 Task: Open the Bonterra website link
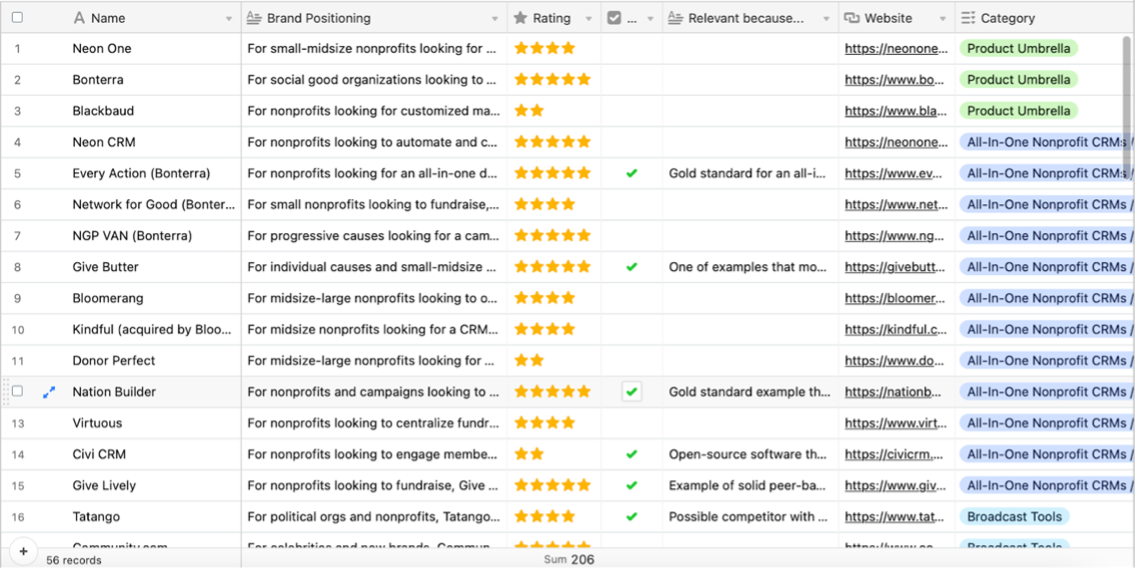tap(894, 80)
